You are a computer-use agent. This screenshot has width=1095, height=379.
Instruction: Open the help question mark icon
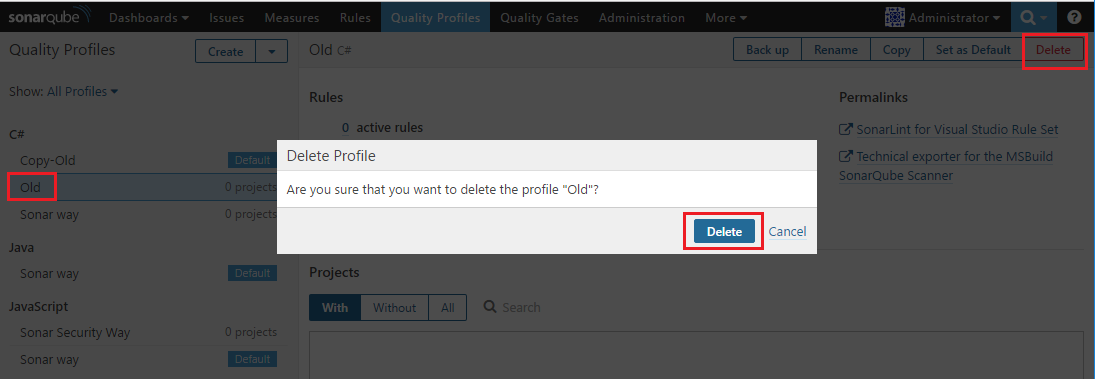[1074, 17]
